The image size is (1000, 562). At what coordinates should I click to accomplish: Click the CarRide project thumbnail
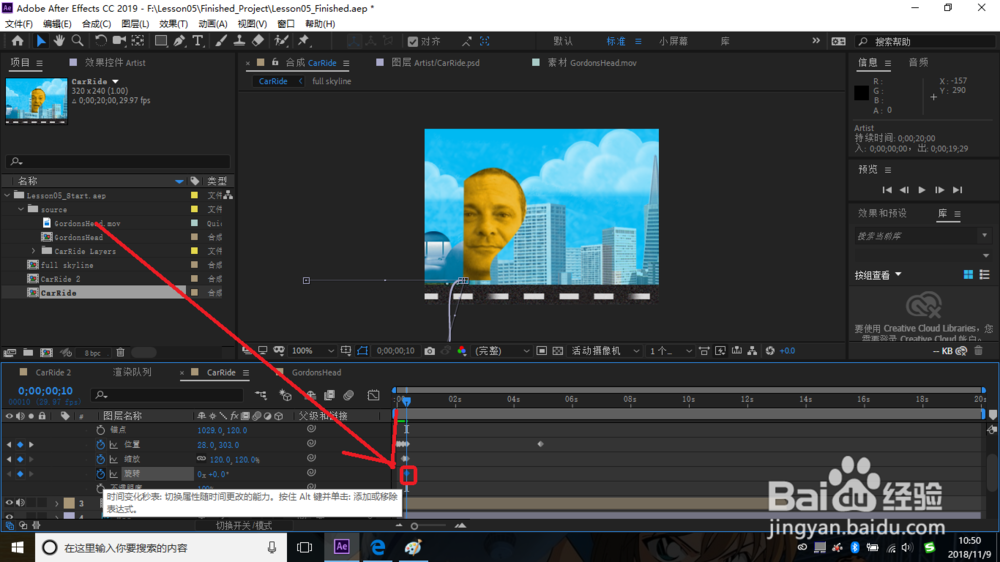(36, 101)
